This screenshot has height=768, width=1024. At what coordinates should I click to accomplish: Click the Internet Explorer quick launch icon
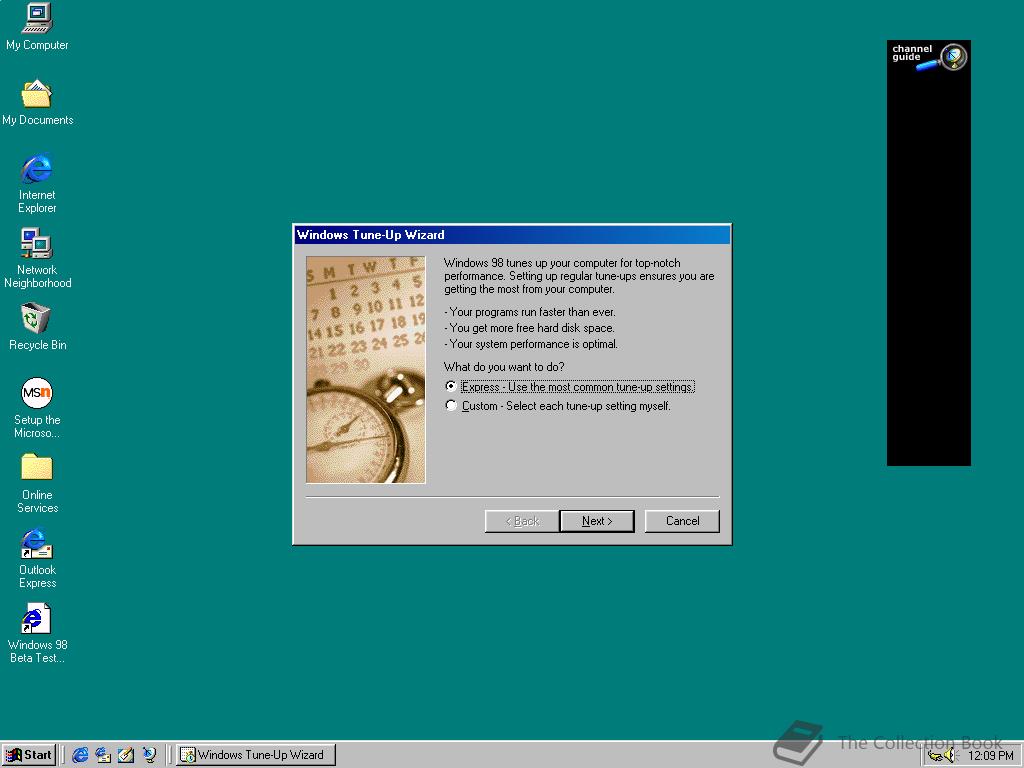80,755
